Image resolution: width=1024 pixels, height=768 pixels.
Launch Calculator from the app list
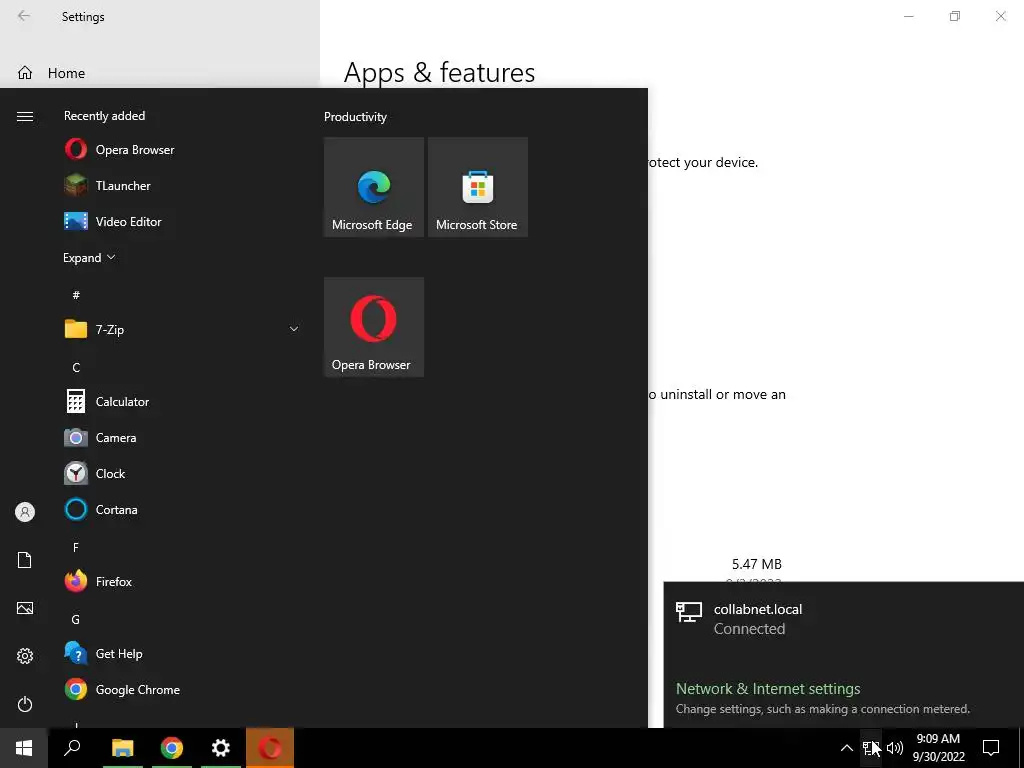click(183, 402)
